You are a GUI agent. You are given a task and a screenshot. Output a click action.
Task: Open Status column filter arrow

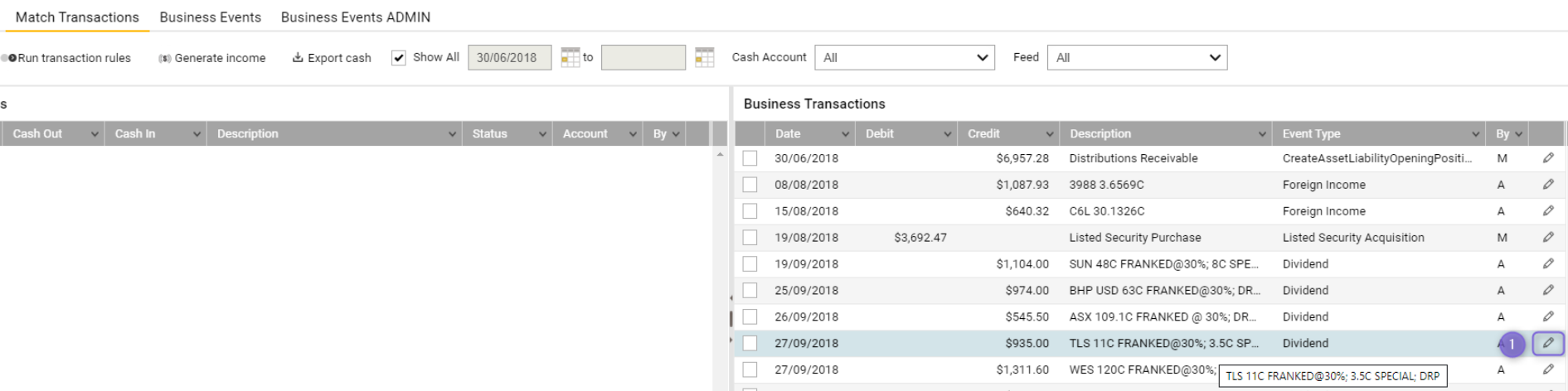pyautogui.click(x=542, y=134)
